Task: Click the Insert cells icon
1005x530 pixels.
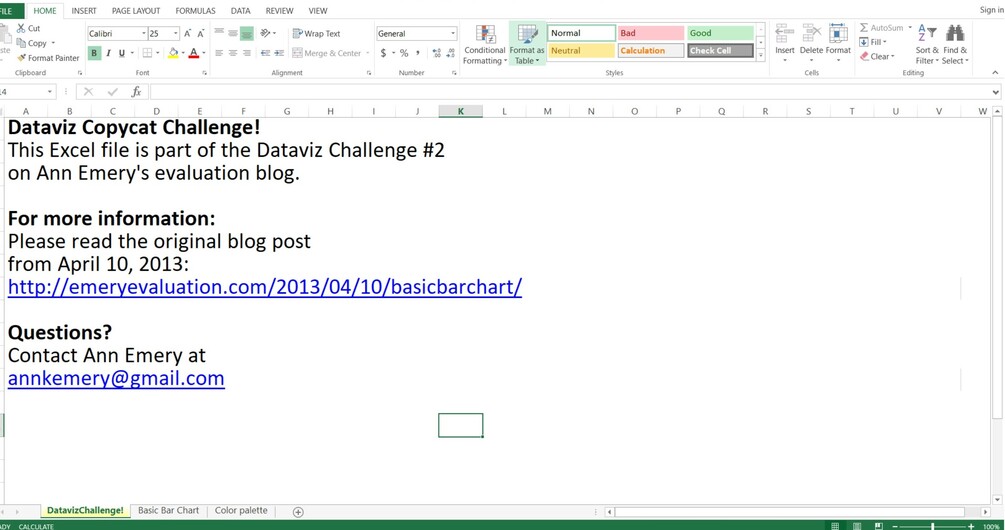Action: click(x=785, y=33)
